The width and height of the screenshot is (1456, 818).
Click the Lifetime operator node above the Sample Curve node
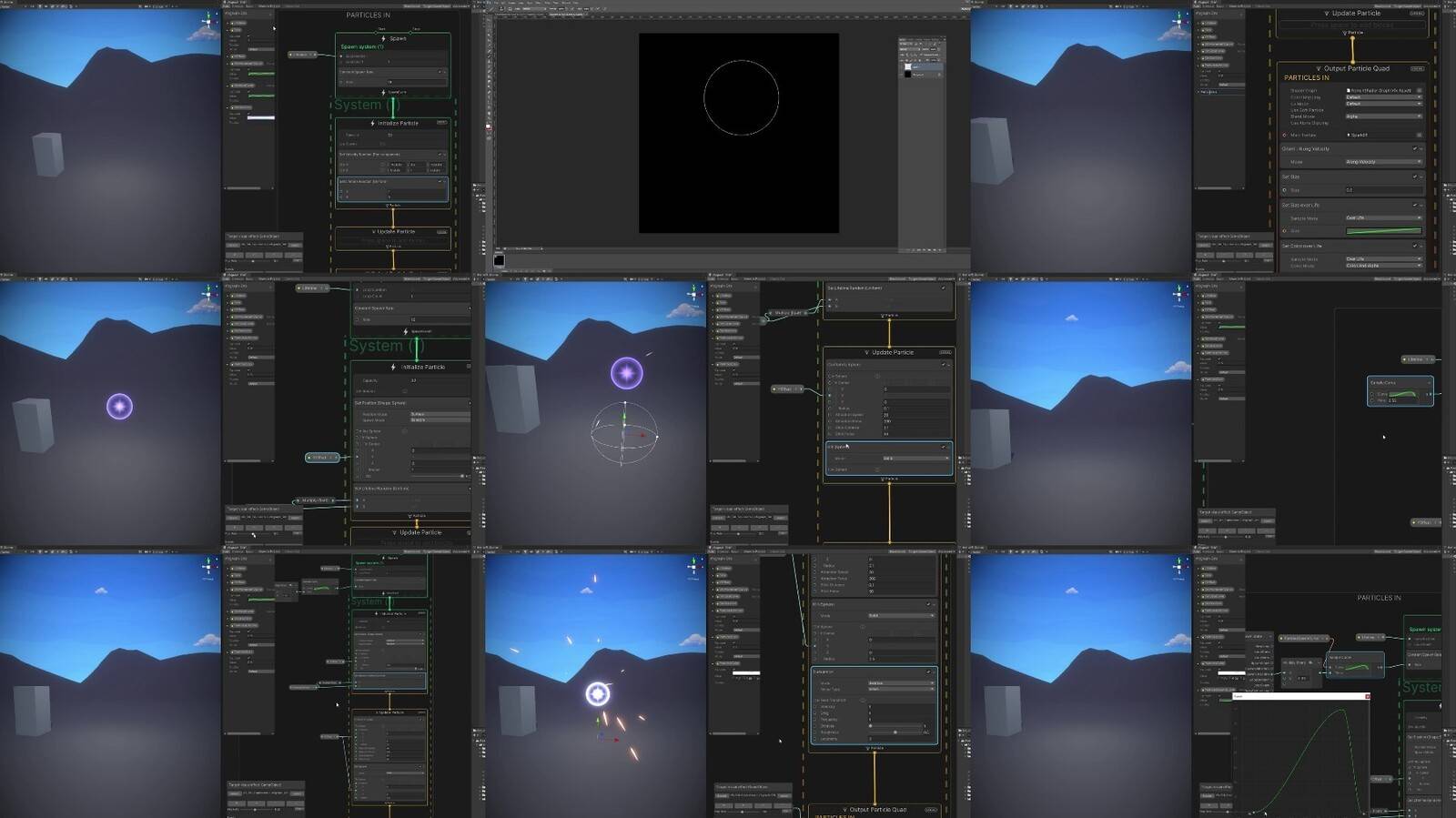[1416, 359]
